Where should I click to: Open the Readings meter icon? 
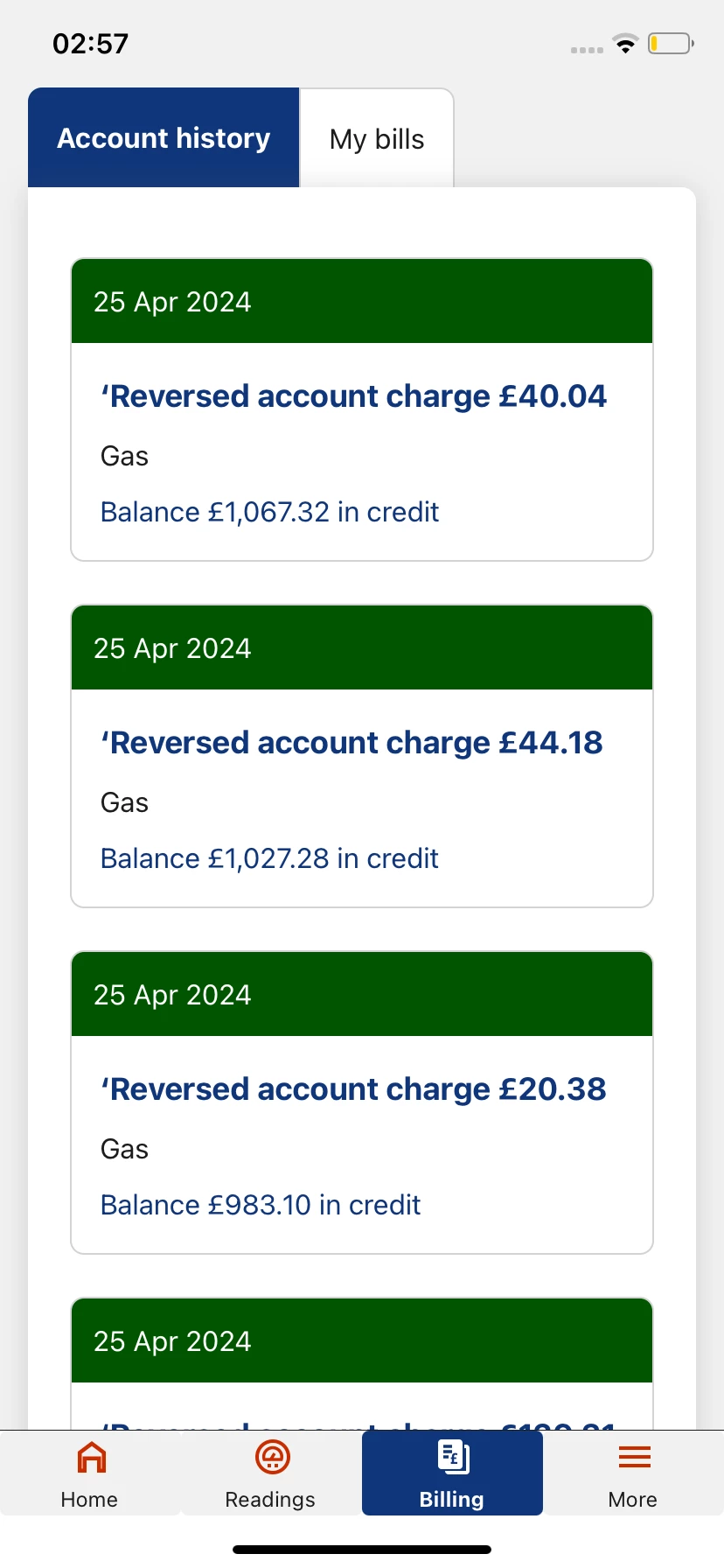point(272,1458)
